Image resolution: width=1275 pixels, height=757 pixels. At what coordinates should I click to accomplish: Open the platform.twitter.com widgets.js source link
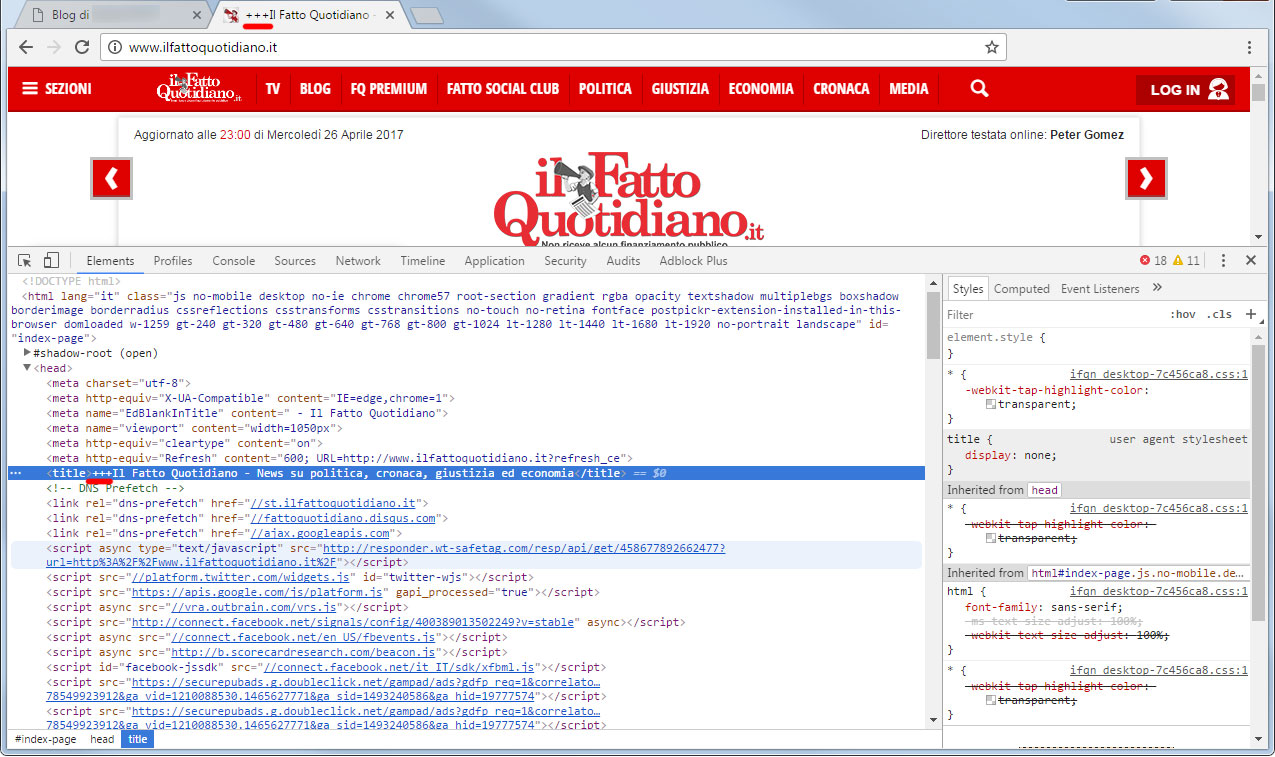click(240, 577)
